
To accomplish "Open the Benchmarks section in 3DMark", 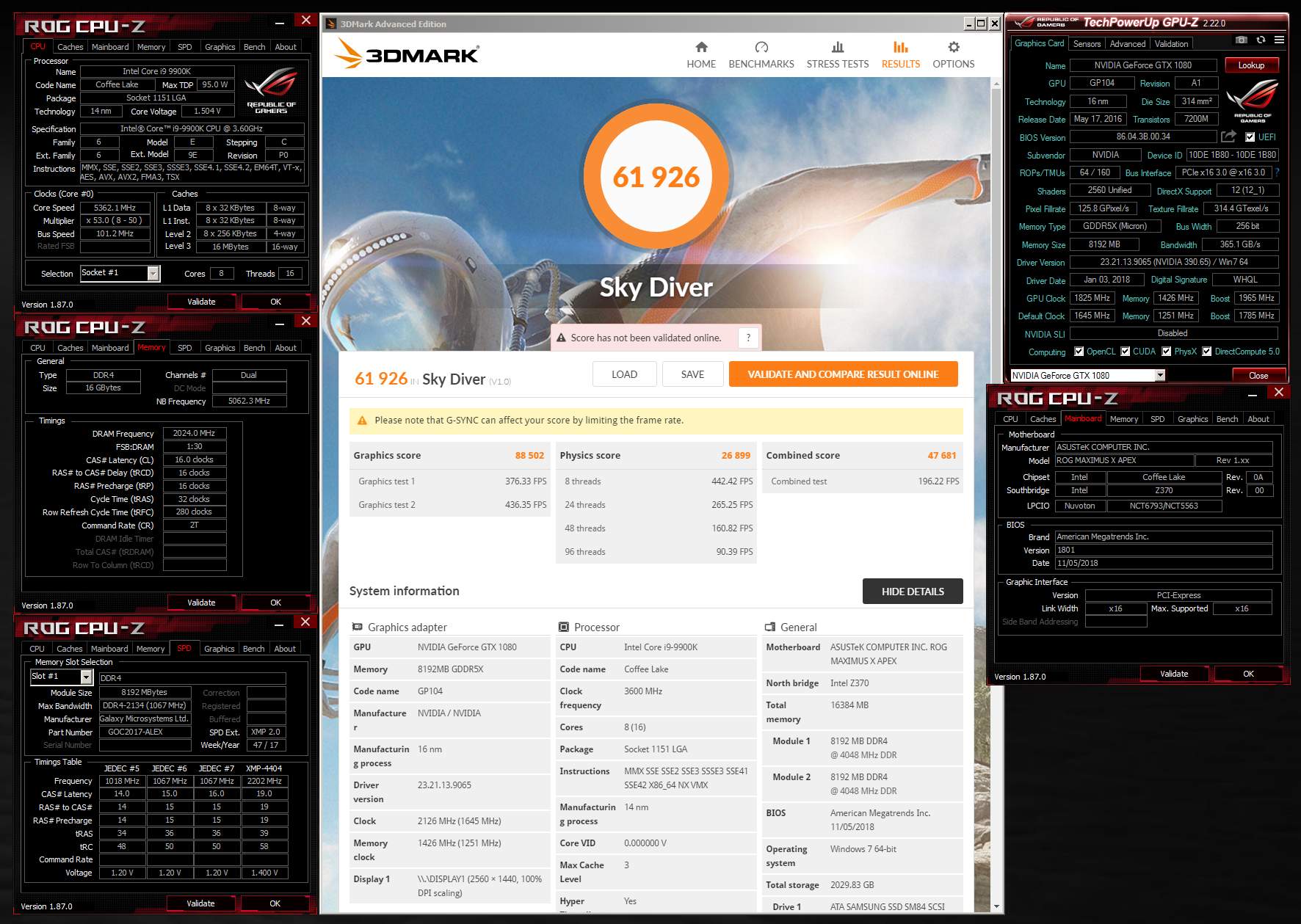I will tap(761, 55).
